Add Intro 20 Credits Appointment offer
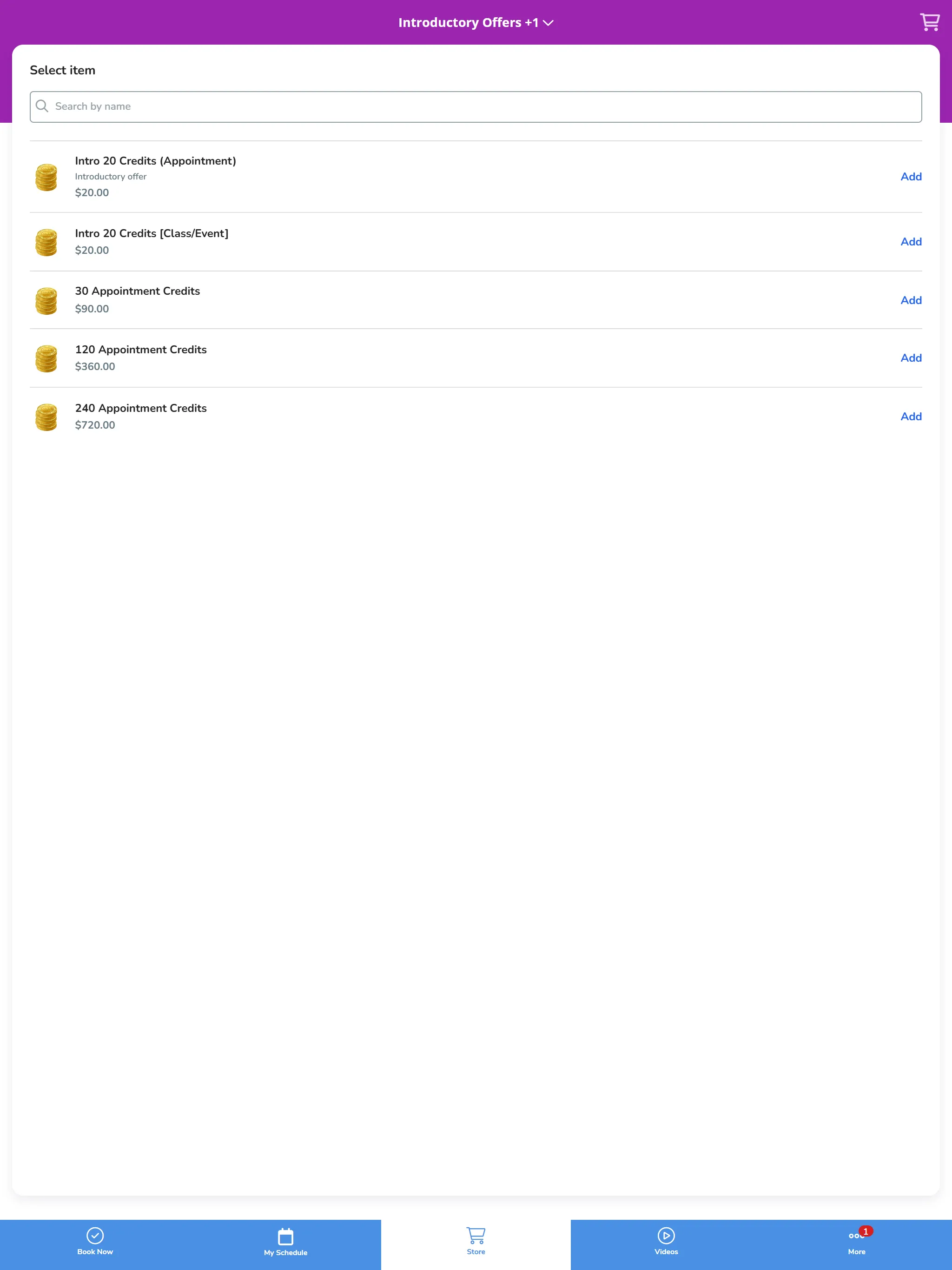Image resolution: width=952 pixels, height=1270 pixels. [910, 176]
